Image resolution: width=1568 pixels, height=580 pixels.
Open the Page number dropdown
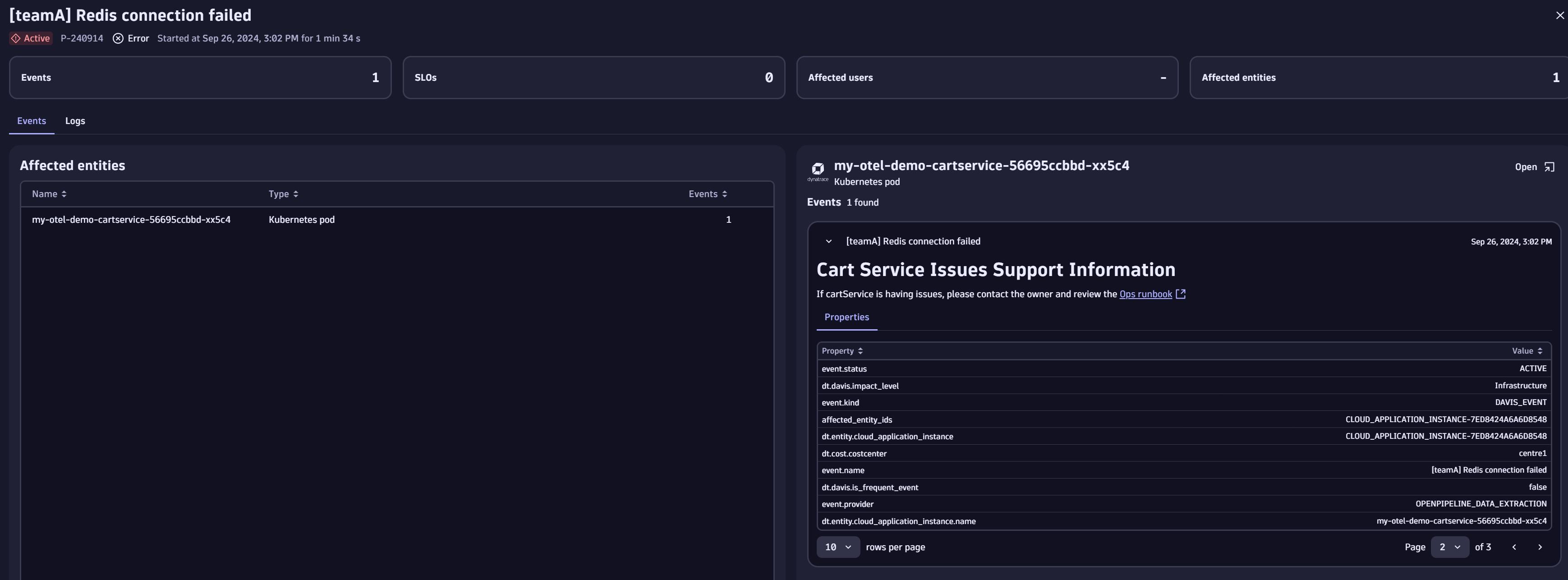click(x=1450, y=547)
